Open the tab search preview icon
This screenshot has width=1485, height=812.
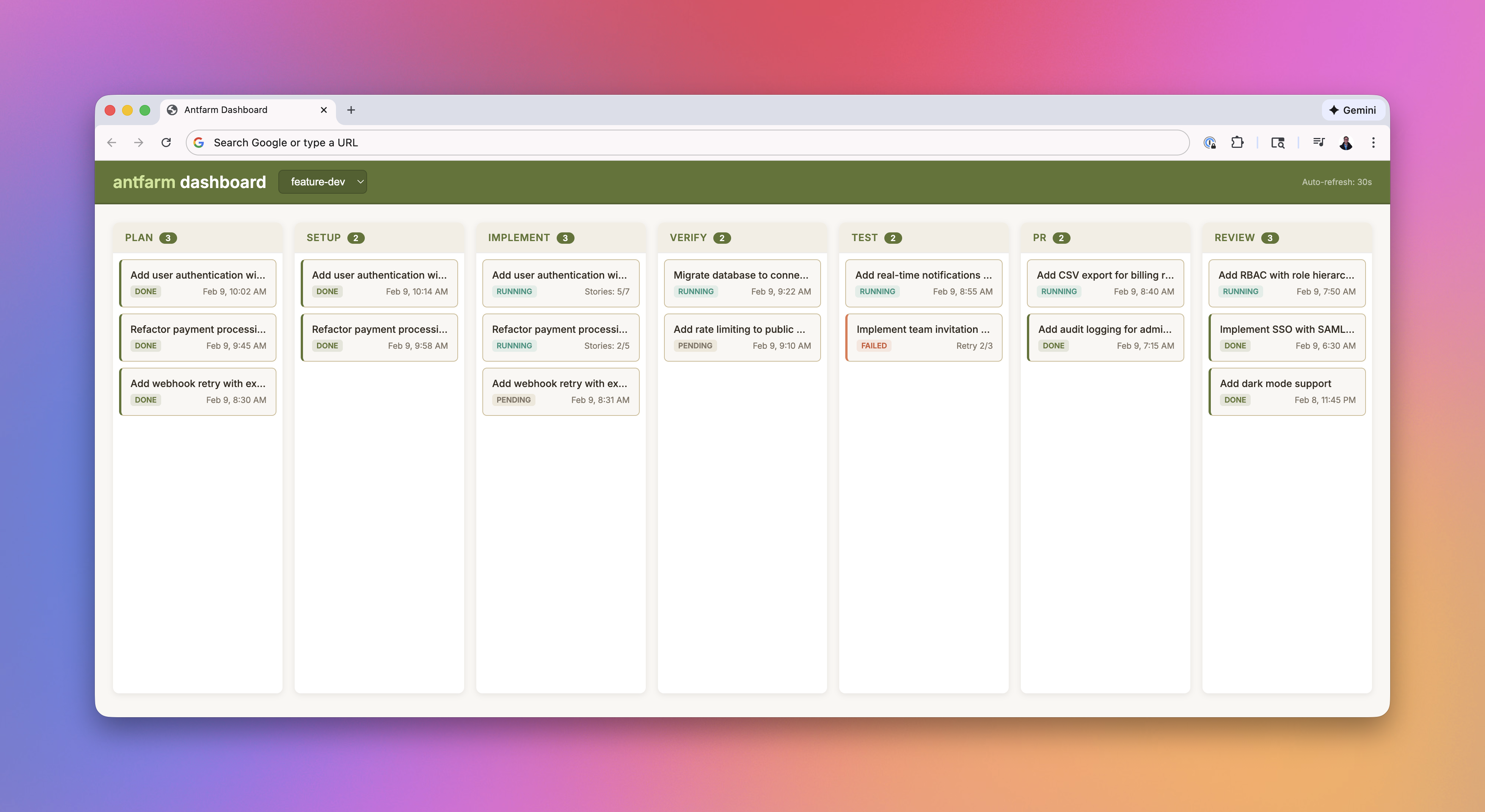point(1278,142)
